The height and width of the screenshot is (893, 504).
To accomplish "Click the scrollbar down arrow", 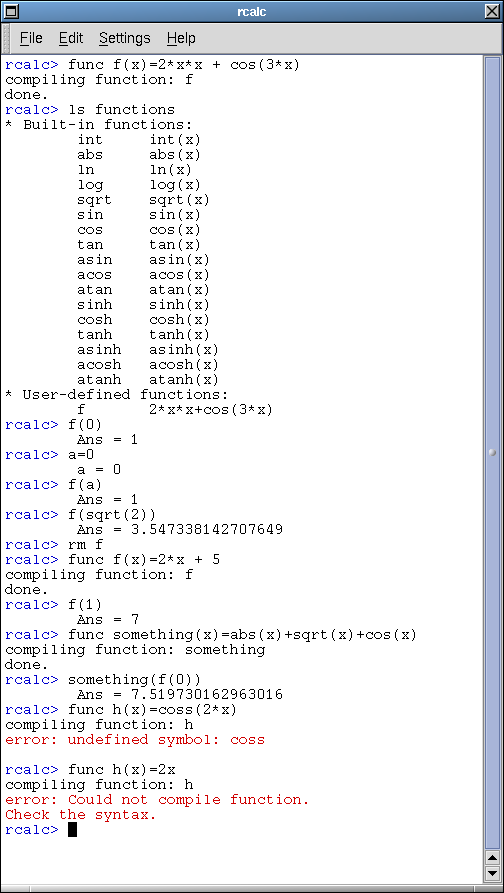I will (492, 872).
